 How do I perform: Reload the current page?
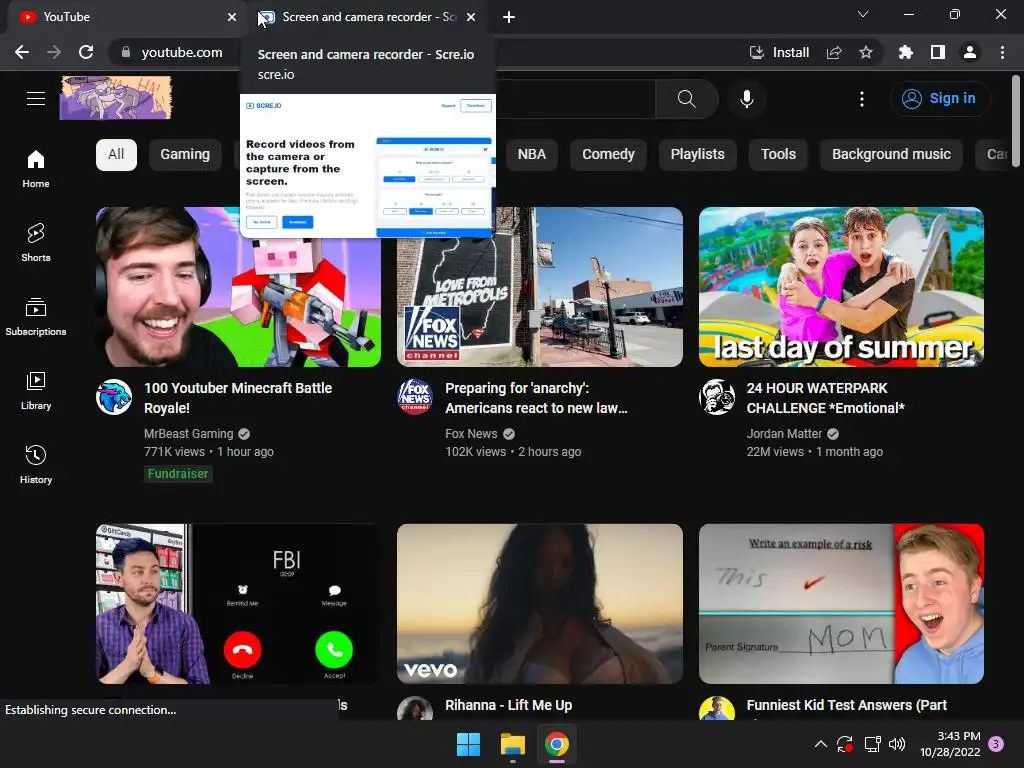click(x=86, y=52)
